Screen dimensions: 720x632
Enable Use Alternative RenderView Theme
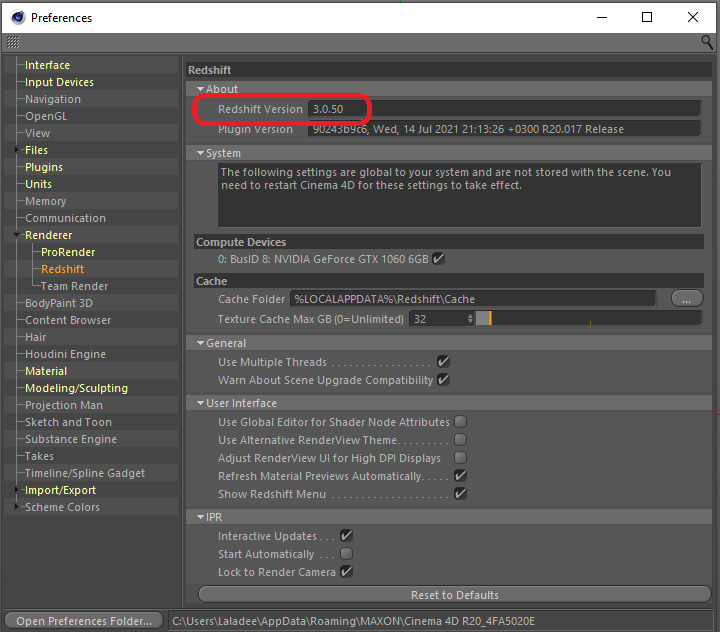(460, 440)
